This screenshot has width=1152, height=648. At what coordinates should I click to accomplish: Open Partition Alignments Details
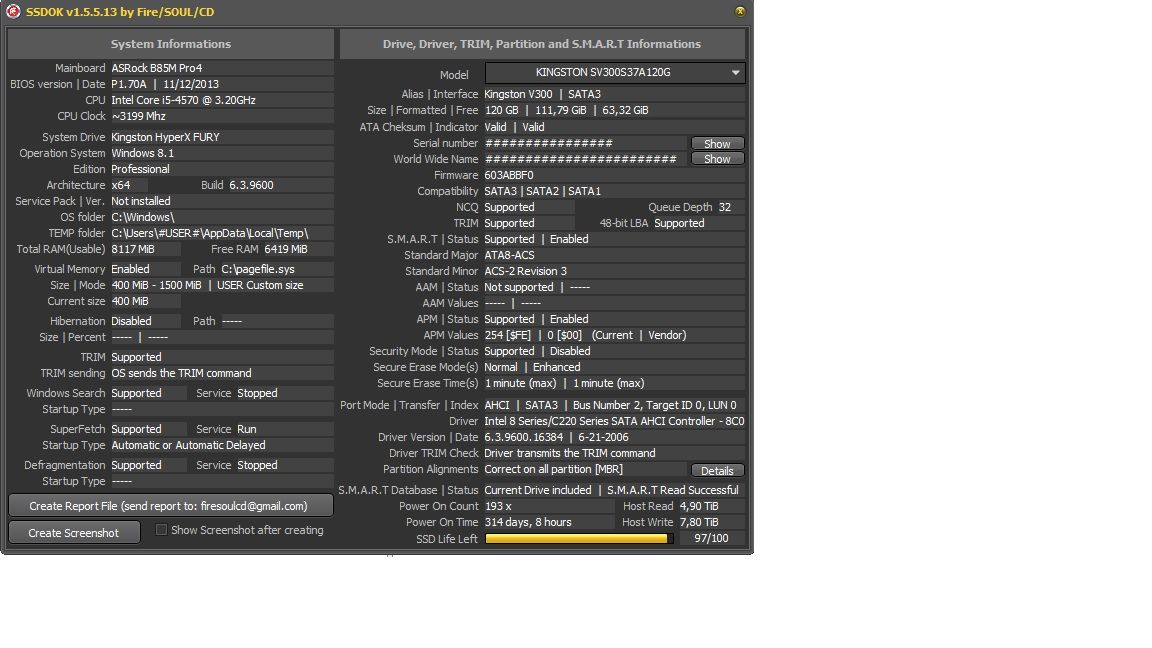[x=717, y=470]
